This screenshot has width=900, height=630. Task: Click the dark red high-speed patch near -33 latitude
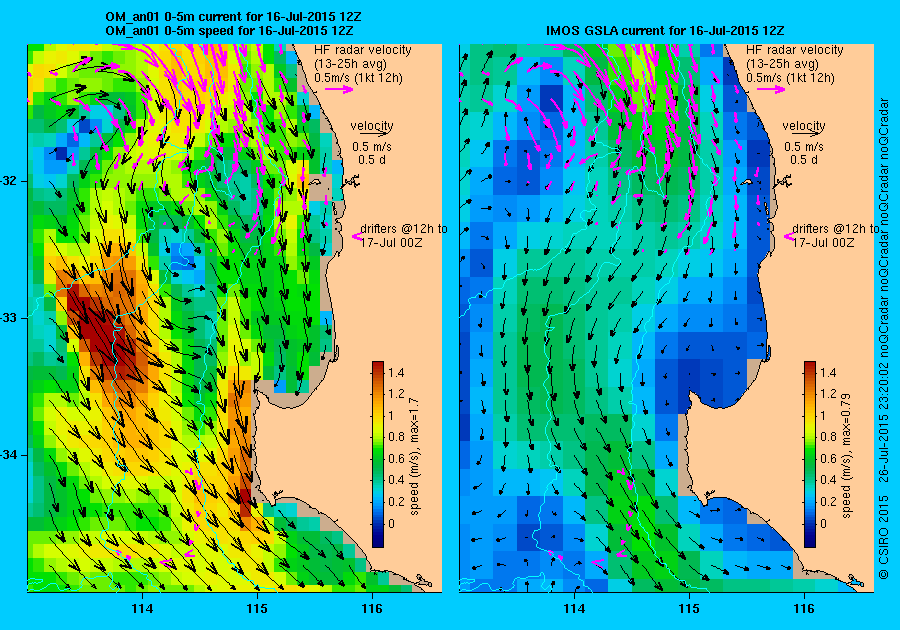pyautogui.click(x=102, y=333)
